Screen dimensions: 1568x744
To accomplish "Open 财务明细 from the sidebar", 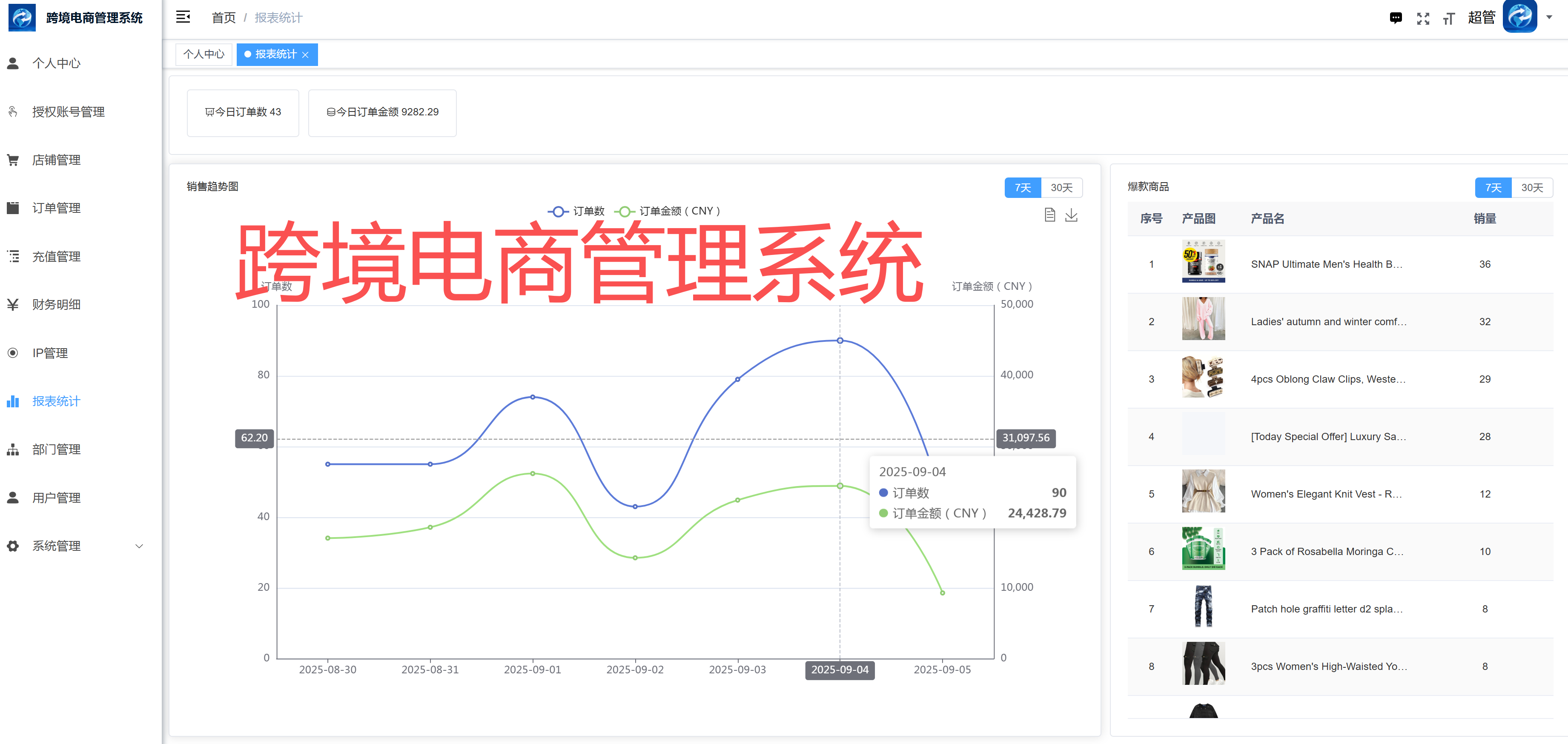I will pos(56,305).
